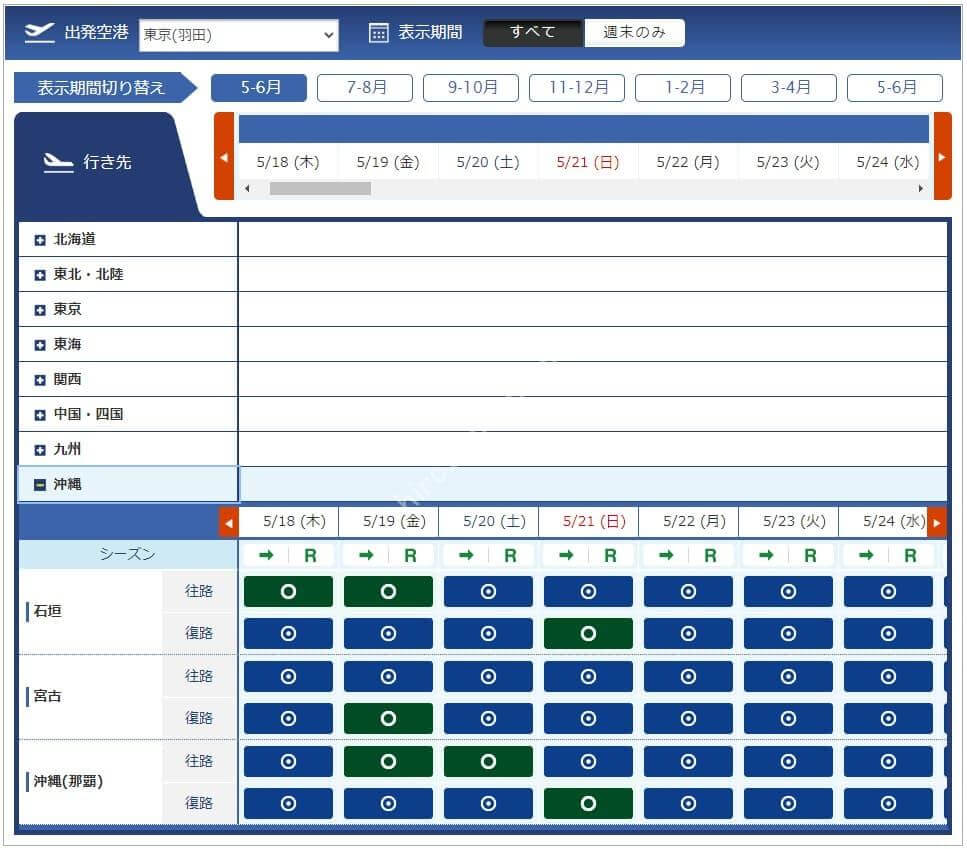The width and height of the screenshot is (967, 849).
Task: Select 石垣 復路 availability on 5/23
Action: (x=788, y=634)
